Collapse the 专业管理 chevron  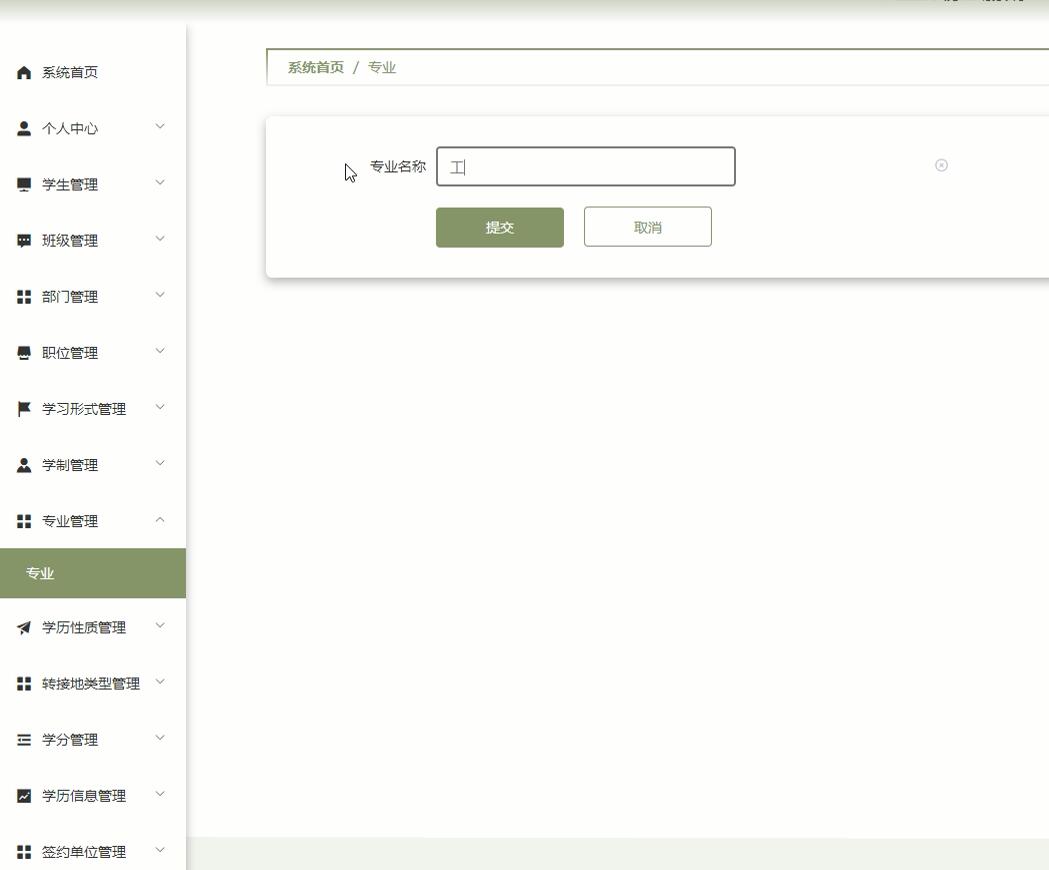[160, 519]
